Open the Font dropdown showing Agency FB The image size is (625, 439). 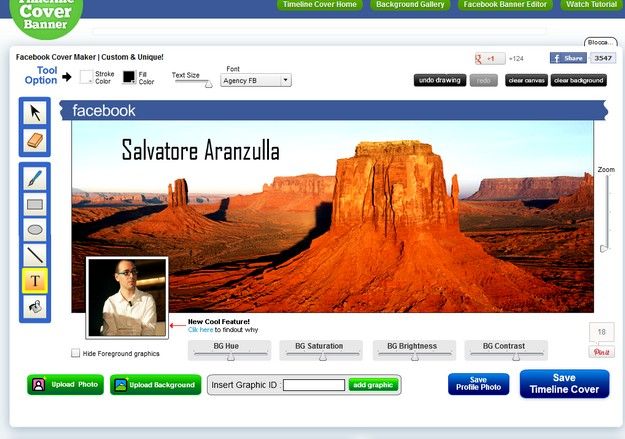pyautogui.click(x=256, y=81)
